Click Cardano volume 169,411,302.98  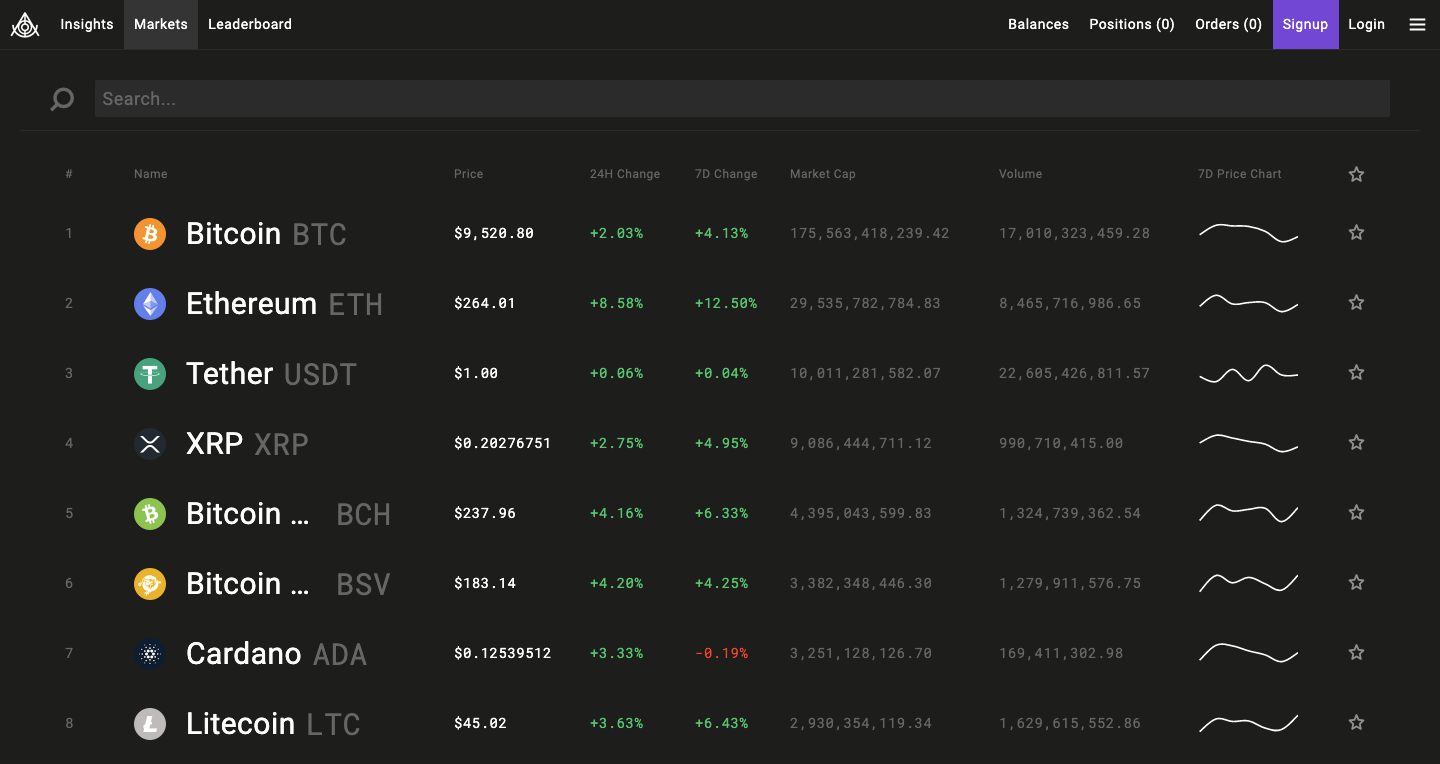click(x=1061, y=653)
